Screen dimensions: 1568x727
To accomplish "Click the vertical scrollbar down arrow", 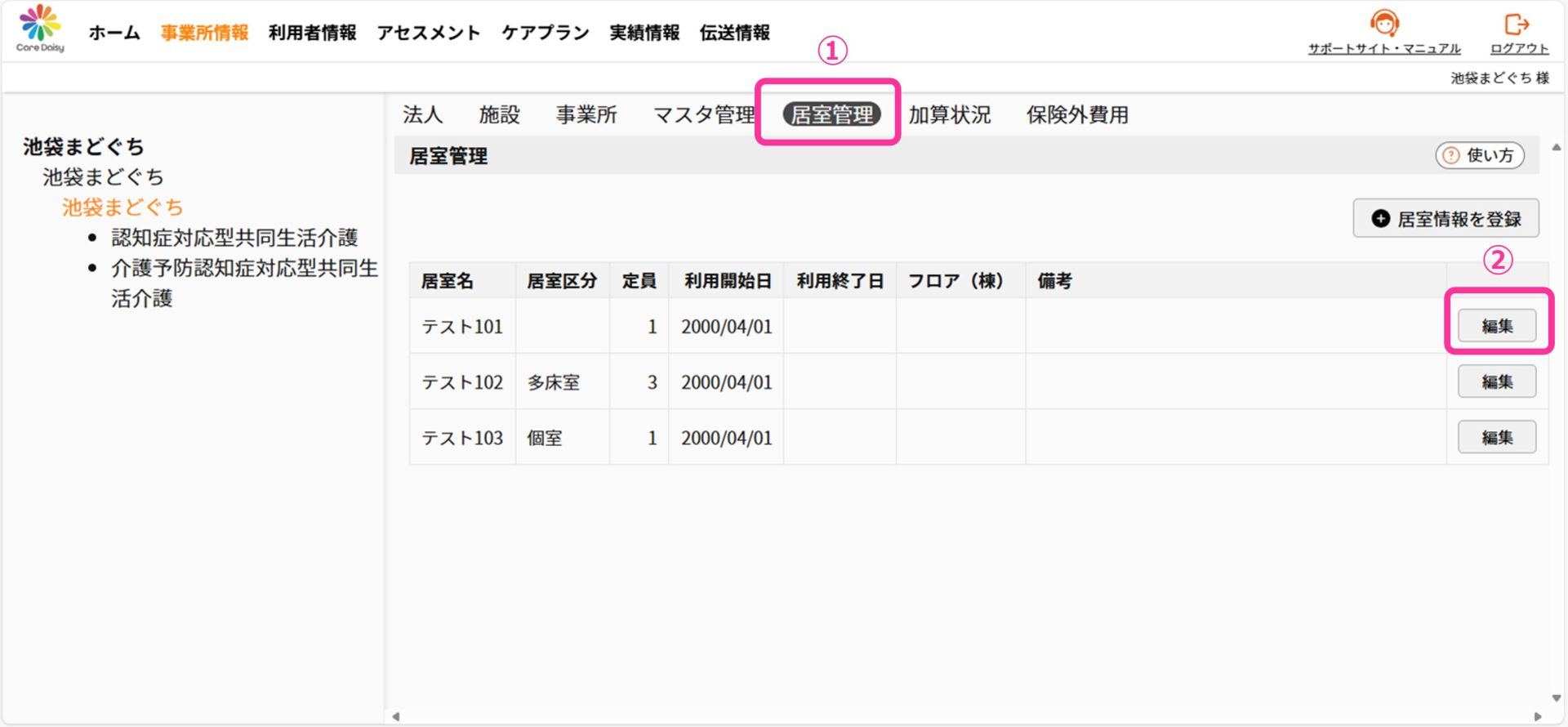I will [1557, 698].
